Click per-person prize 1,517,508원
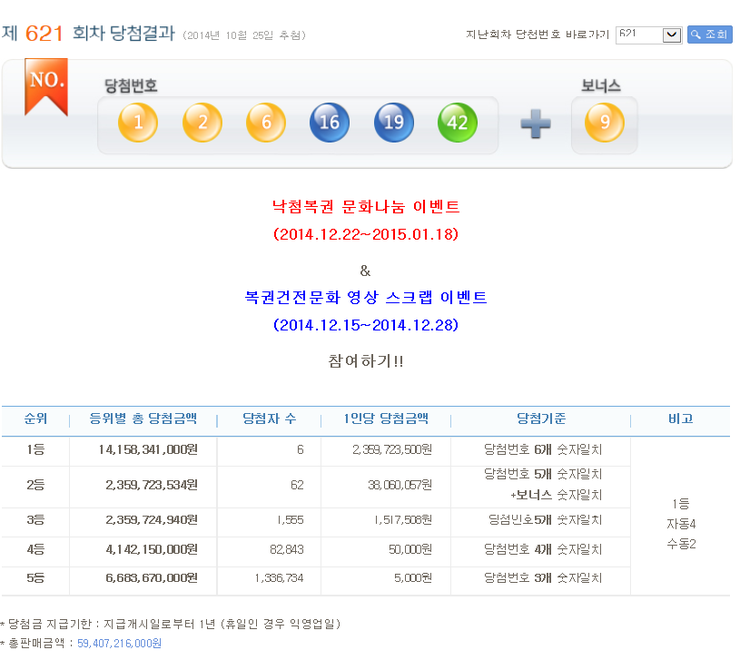Viewport: 740px width, 660px height. pyautogui.click(x=403, y=520)
